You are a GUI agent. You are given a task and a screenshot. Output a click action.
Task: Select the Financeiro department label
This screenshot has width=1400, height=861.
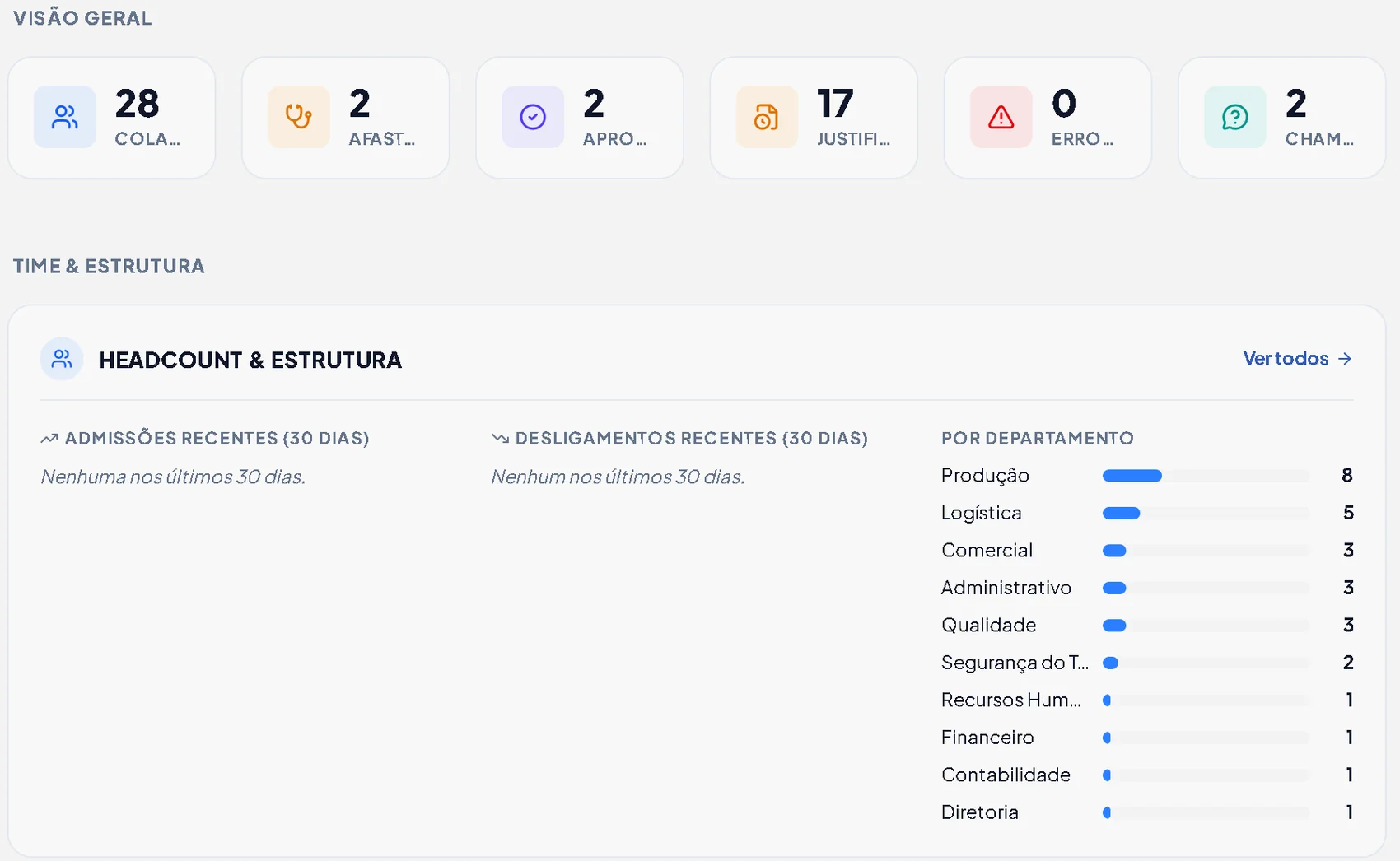(x=987, y=738)
